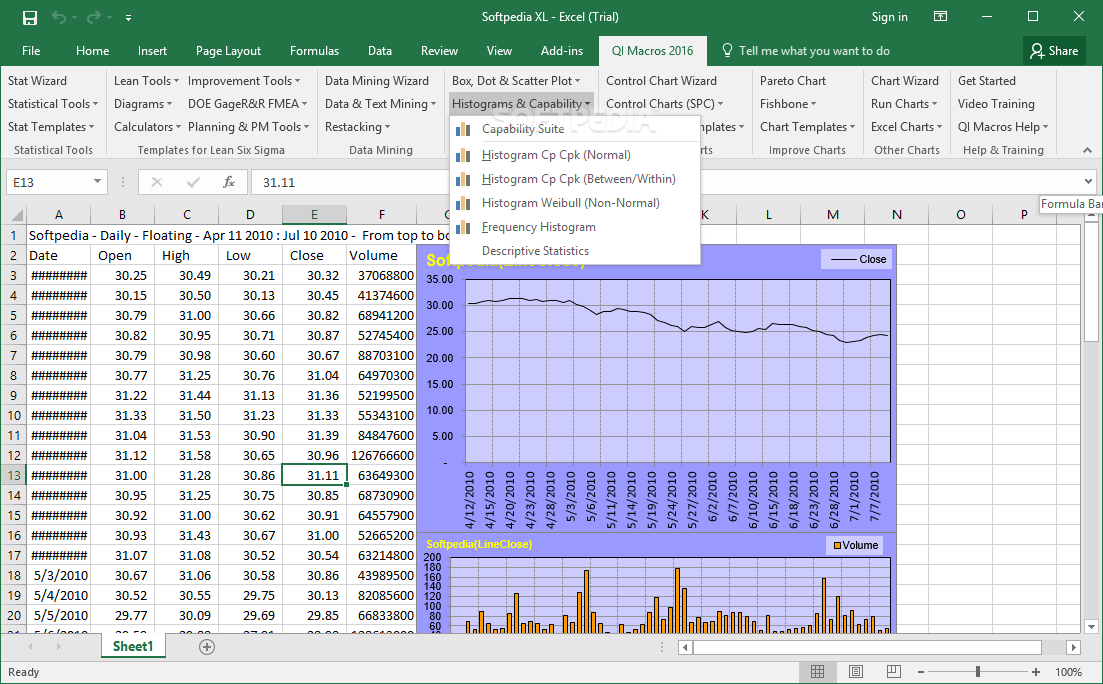Open the Formulas ribbon tab

(x=314, y=51)
